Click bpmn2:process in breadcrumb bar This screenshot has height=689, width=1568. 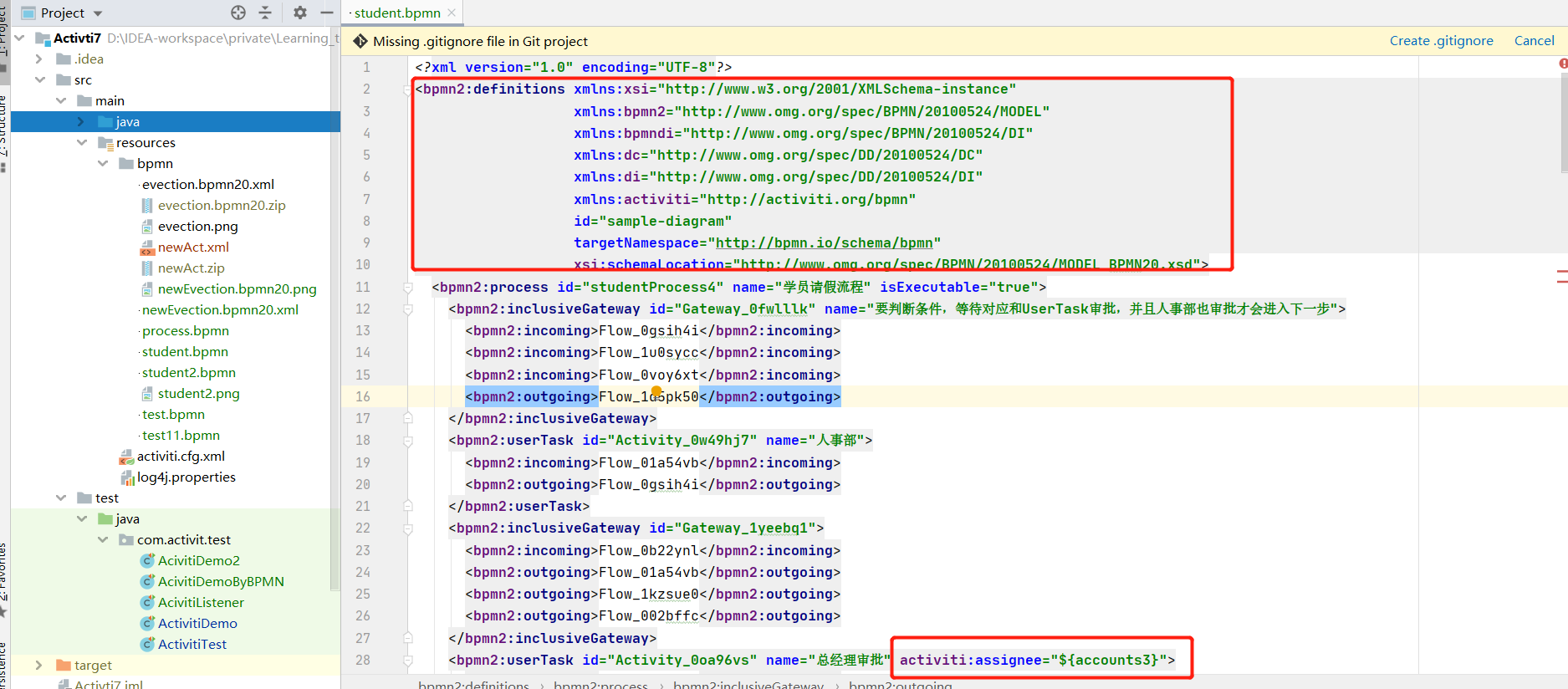tap(600, 684)
